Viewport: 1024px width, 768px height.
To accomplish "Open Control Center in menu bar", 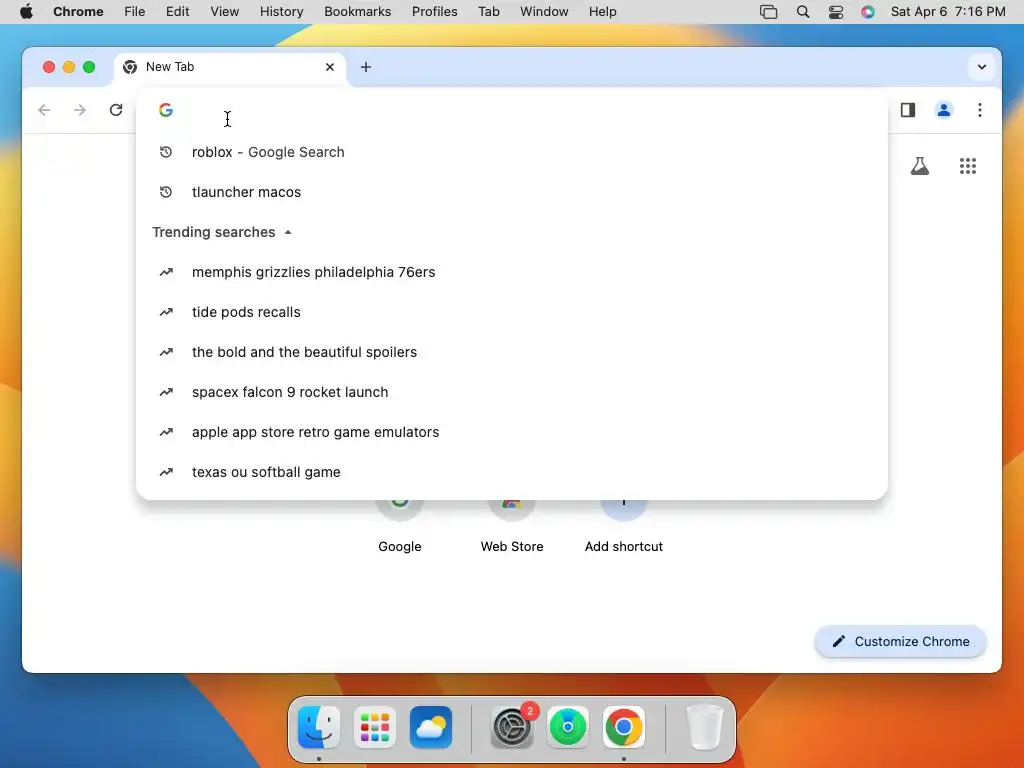I will [835, 12].
